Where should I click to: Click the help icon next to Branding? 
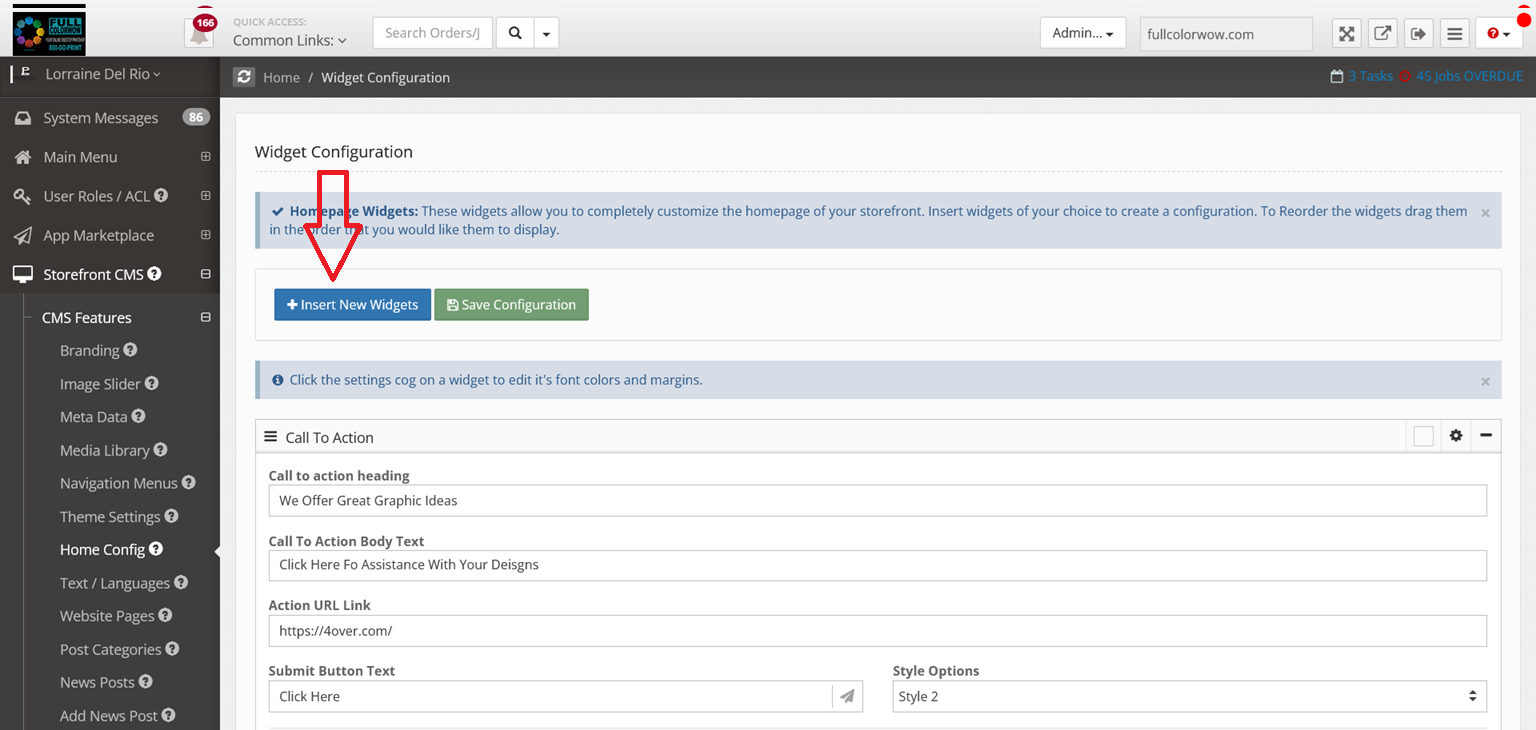130,350
